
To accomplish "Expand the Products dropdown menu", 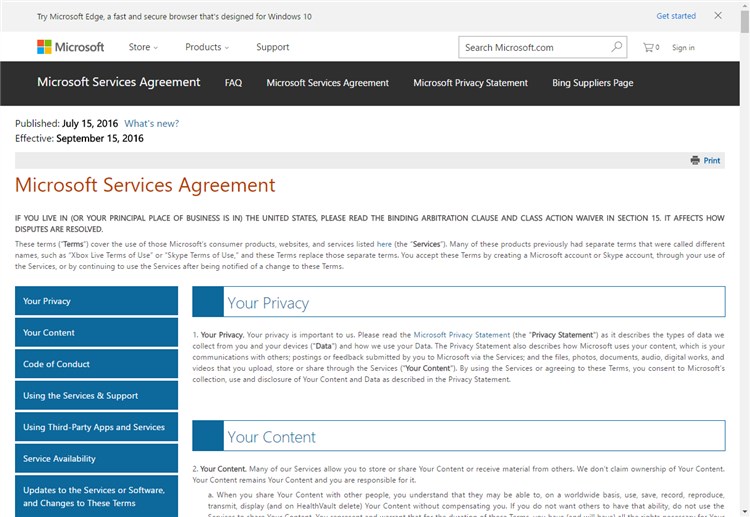I will pyautogui.click(x=206, y=47).
